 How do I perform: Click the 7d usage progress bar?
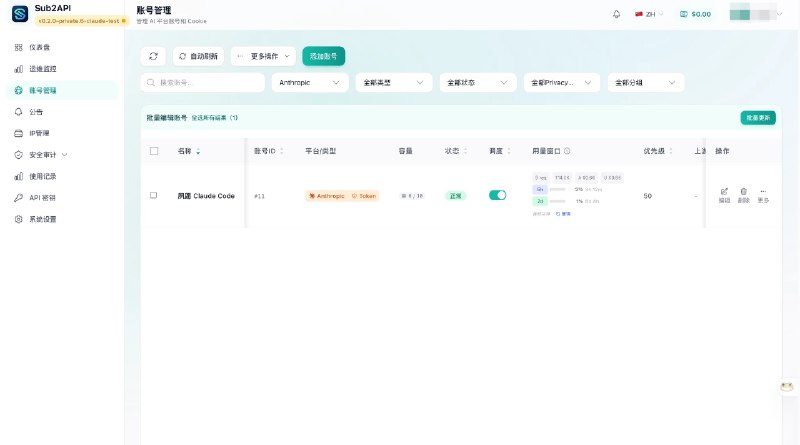pyautogui.click(x=557, y=201)
